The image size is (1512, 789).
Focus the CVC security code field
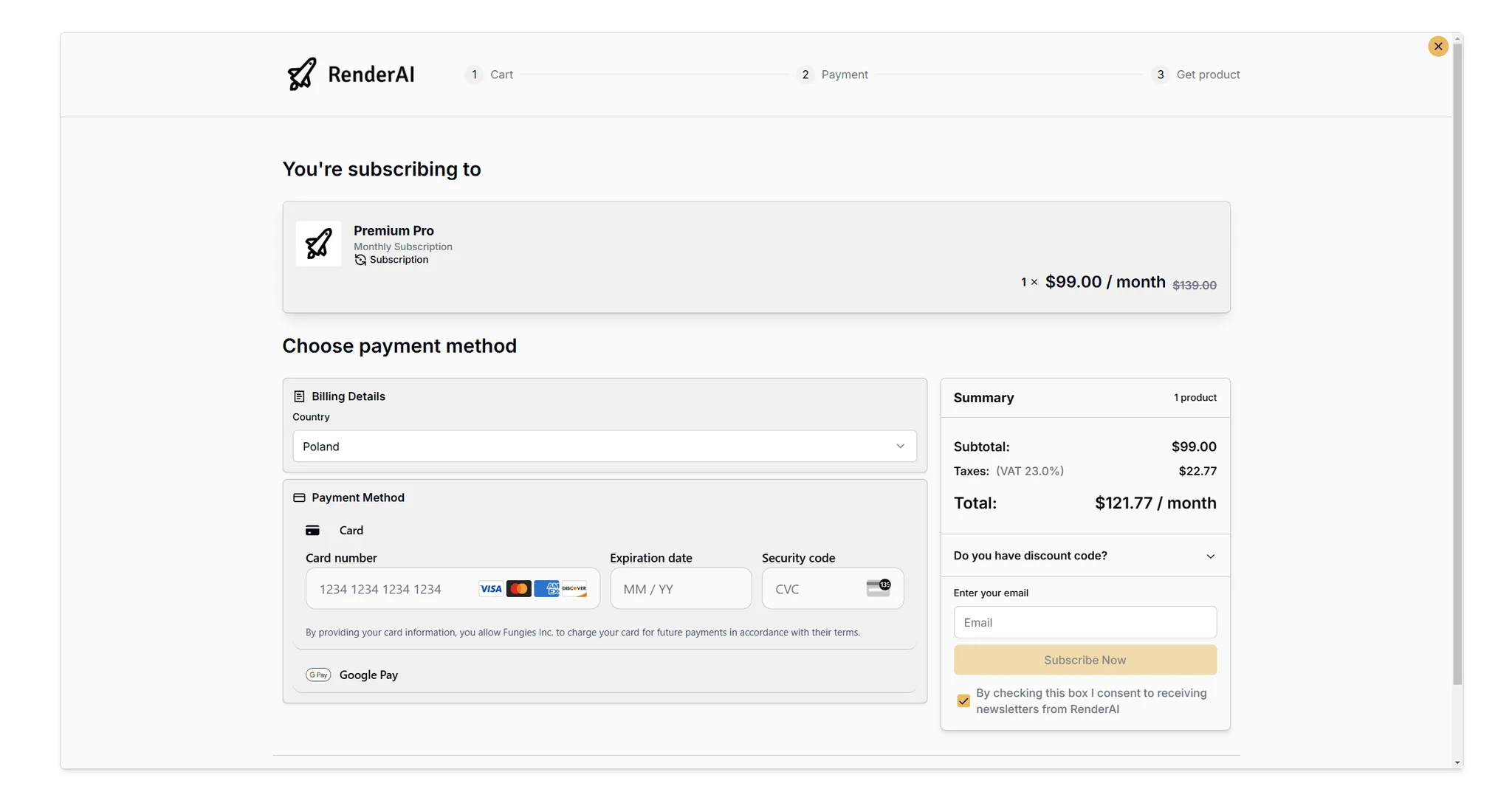coord(833,588)
